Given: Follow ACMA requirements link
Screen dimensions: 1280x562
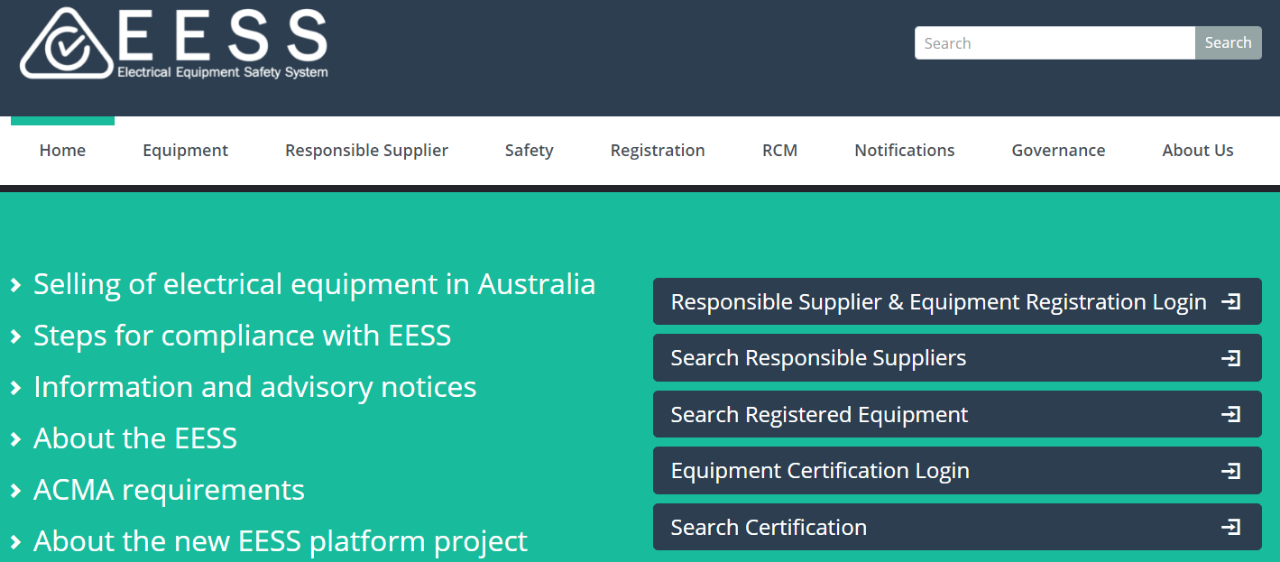Looking at the screenshot, I should coord(169,490).
